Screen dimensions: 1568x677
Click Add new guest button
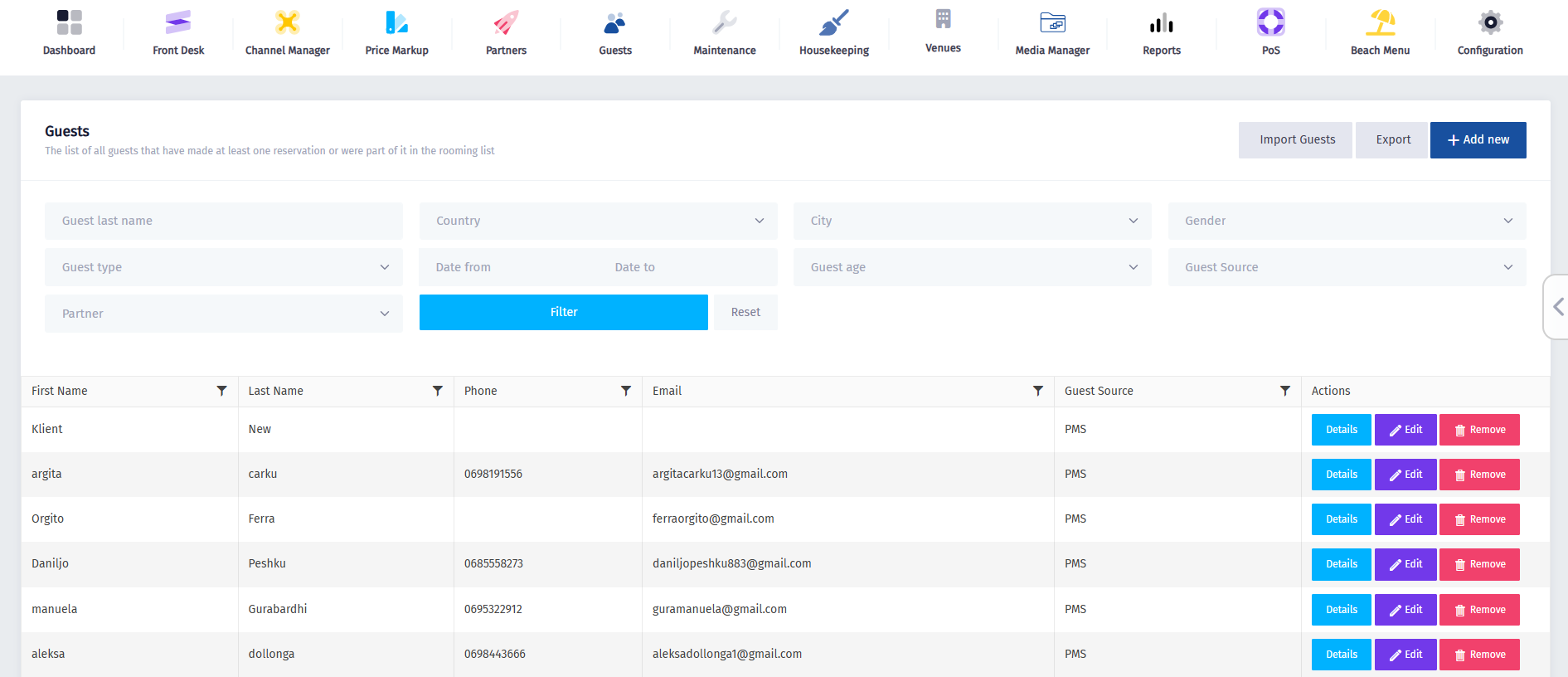tap(1478, 139)
